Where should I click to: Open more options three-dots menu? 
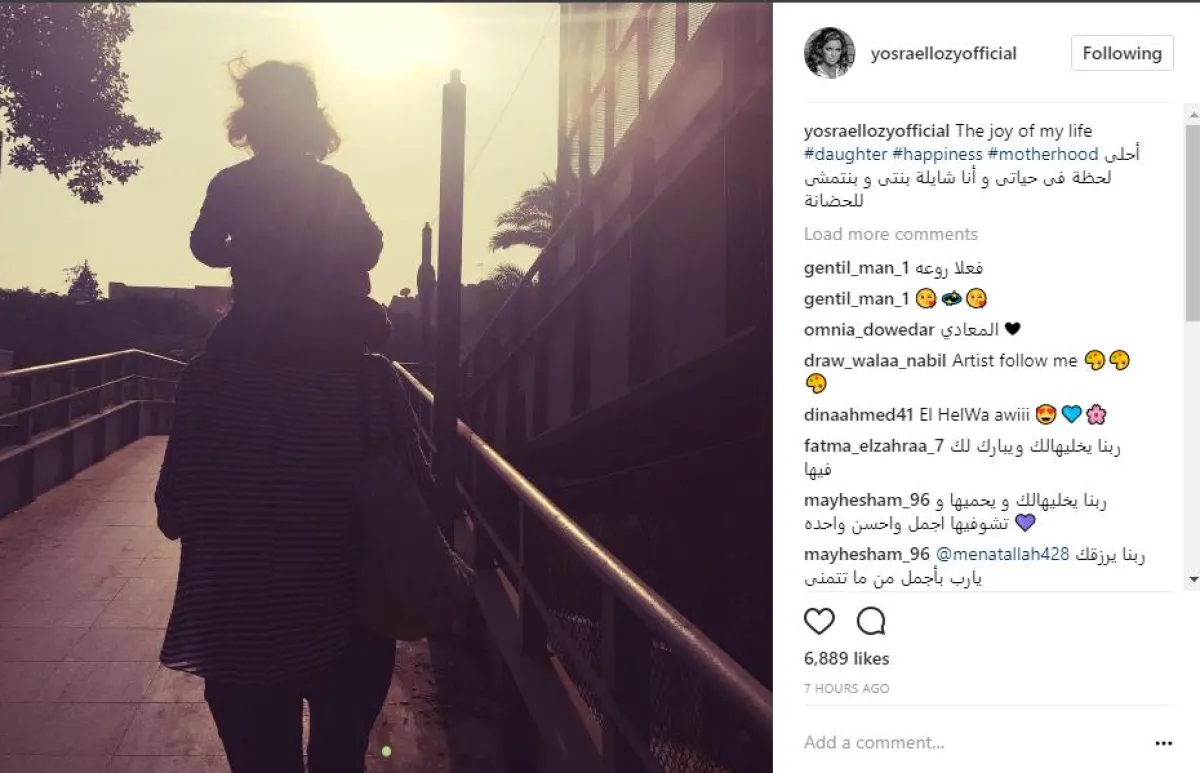(x=1163, y=743)
